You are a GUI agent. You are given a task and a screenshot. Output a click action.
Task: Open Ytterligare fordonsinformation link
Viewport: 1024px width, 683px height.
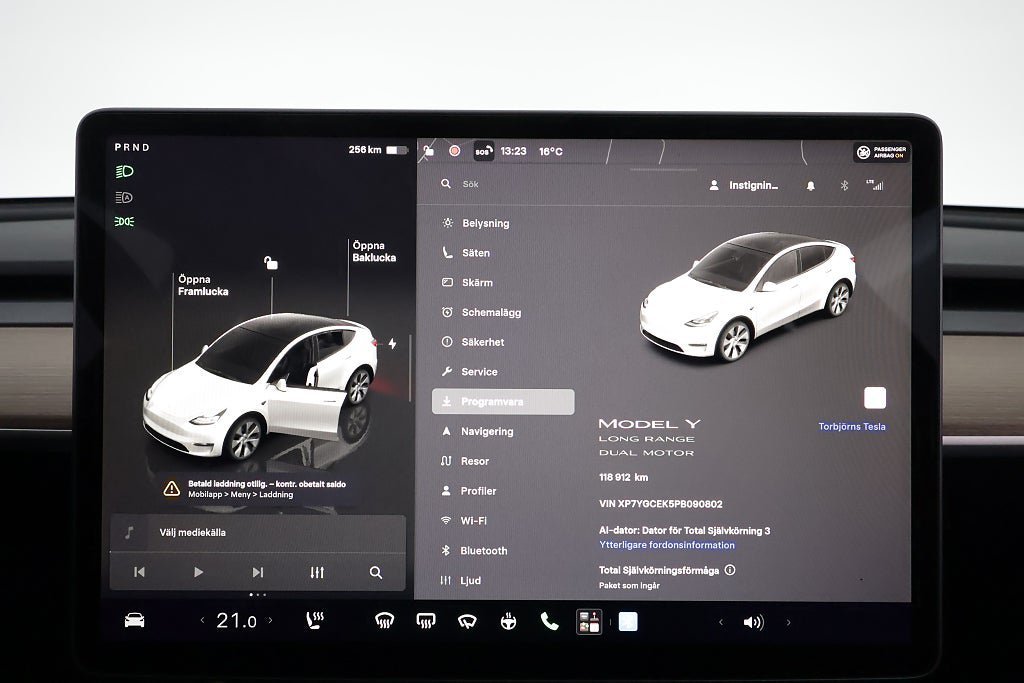(x=667, y=545)
